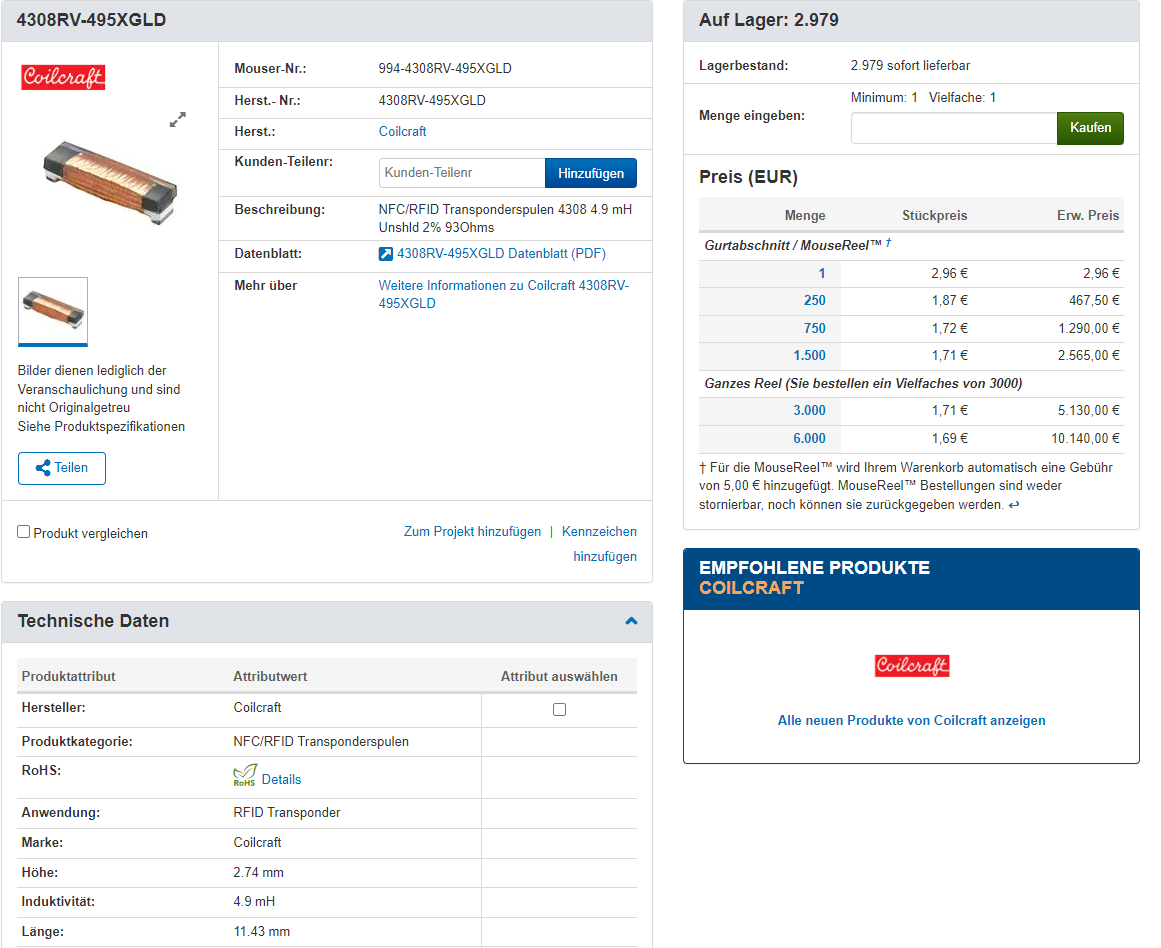
Task: Click the dagger footnote mark after MouseReel
Action: click(889, 242)
